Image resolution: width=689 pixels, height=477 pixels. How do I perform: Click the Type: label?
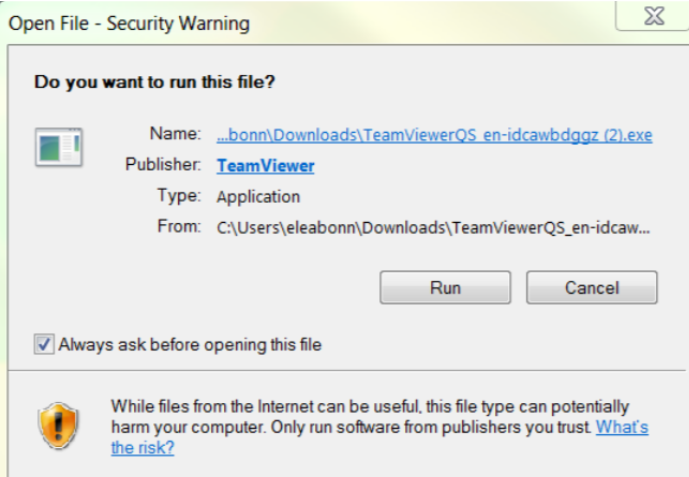tap(179, 195)
